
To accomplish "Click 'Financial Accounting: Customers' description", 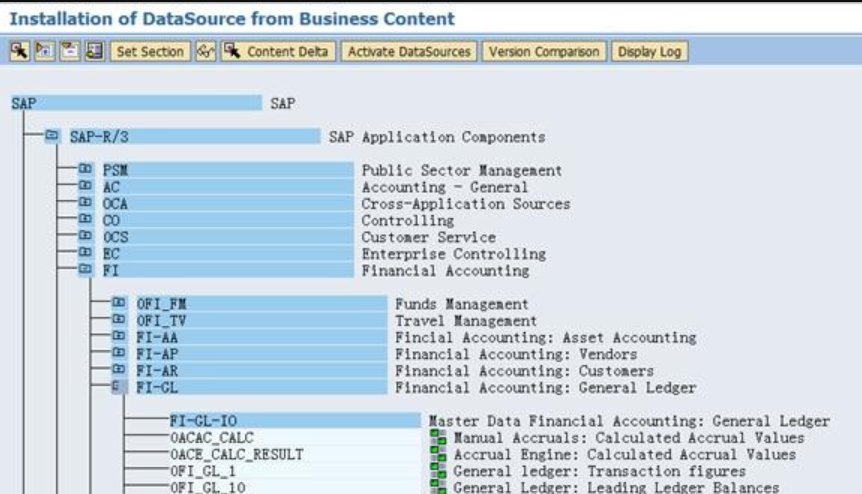I will coord(524,371).
